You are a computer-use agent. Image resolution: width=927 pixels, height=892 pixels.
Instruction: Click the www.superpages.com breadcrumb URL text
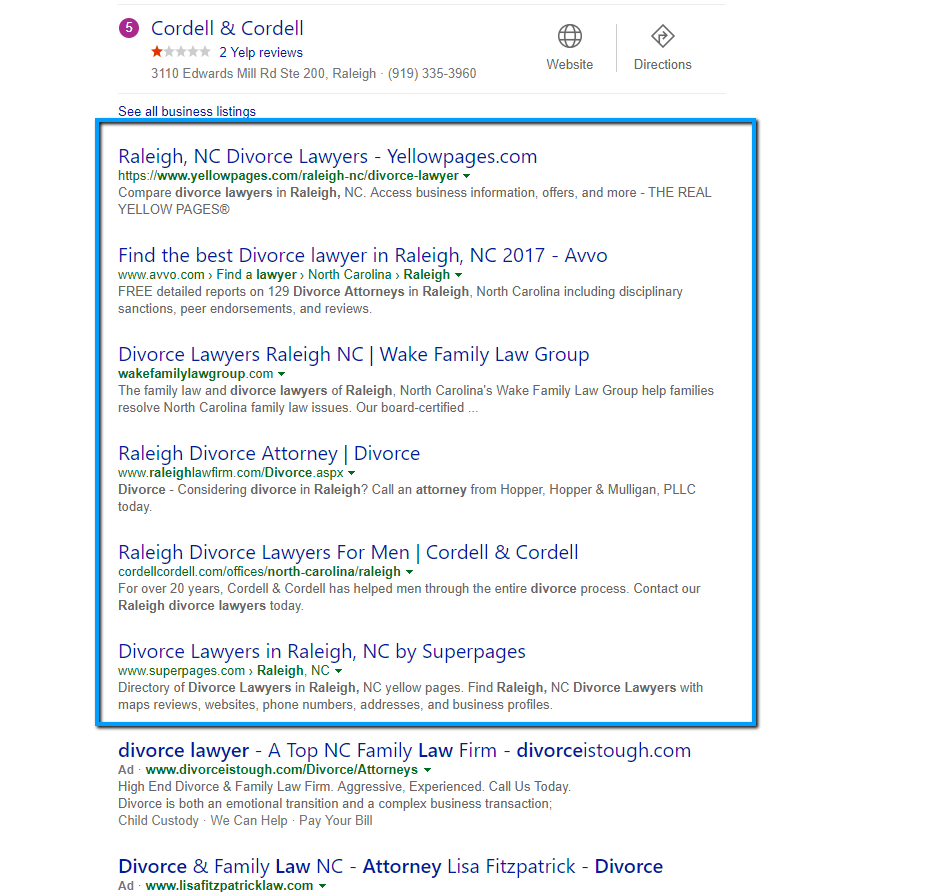181,671
